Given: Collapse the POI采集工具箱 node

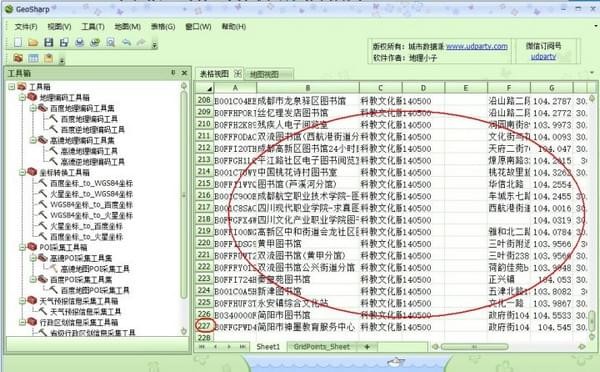Looking at the screenshot, I should 22,248.
